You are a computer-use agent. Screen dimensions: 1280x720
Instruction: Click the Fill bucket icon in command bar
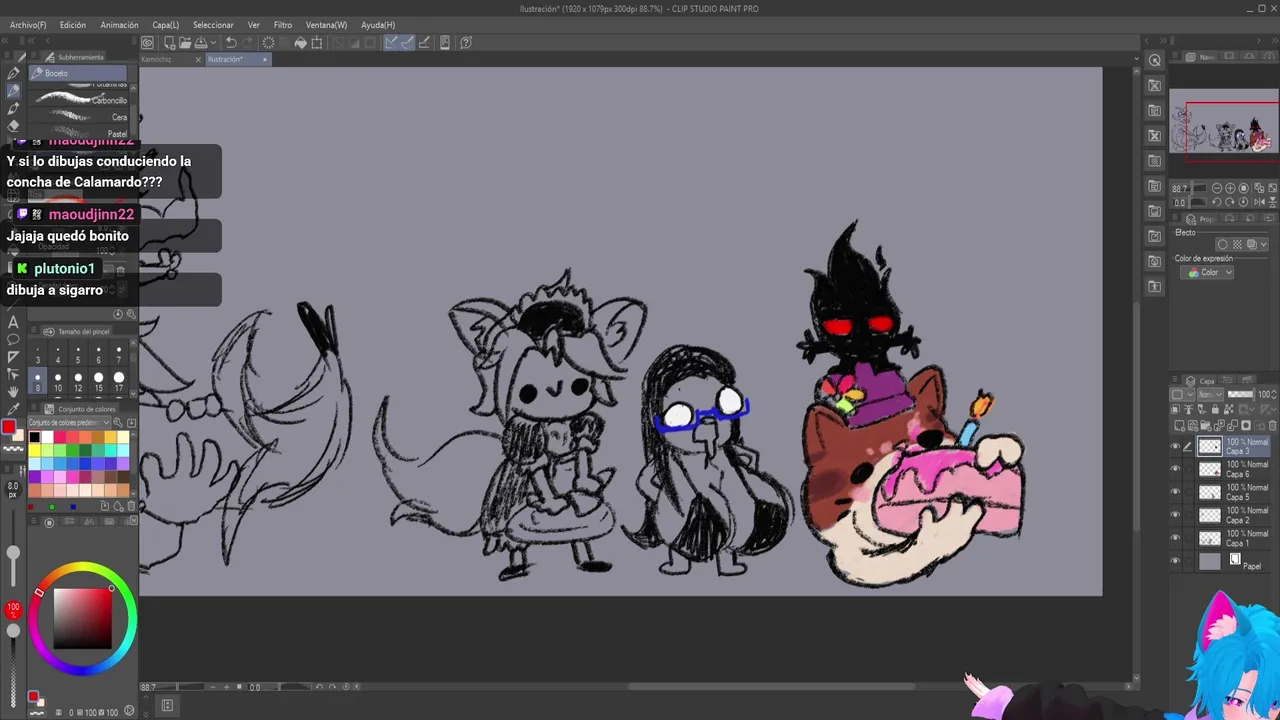[300, 43]
